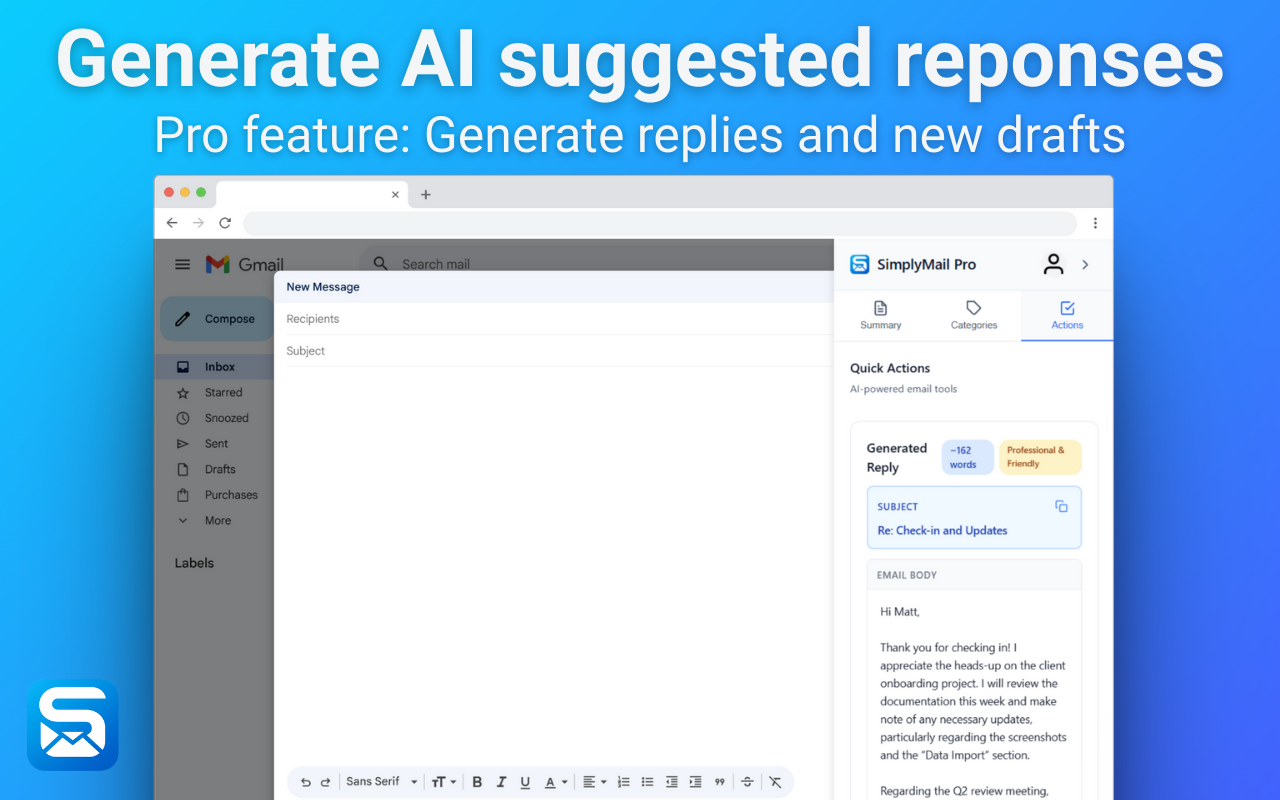This screenshot has width=1280, height=800.
Task: Toggle bold formatting
Action: 477,782
